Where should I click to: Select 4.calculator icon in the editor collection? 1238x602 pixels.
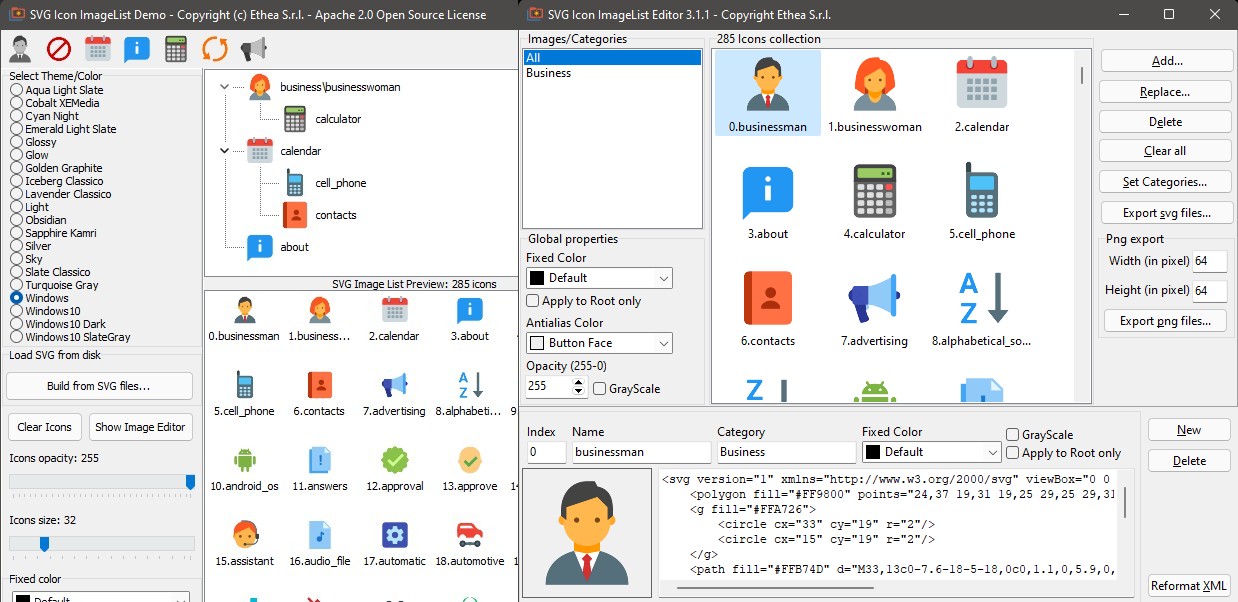(x=875, y=201)
